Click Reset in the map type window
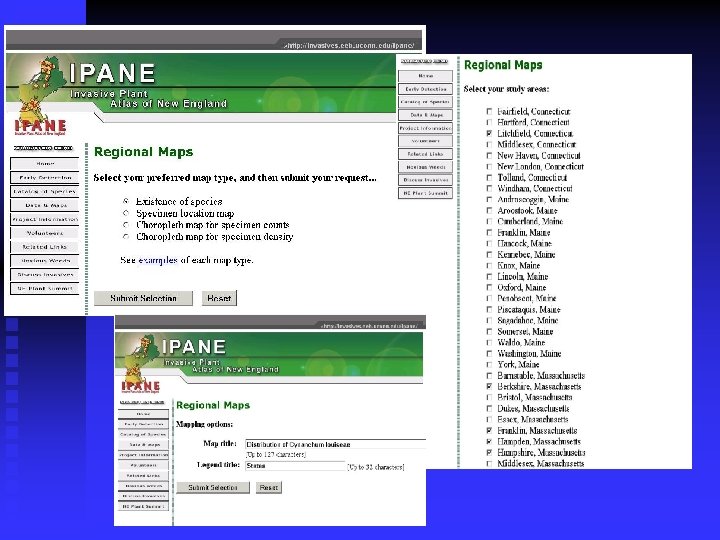This screenshot has height=540, width=720. (219, 298)
